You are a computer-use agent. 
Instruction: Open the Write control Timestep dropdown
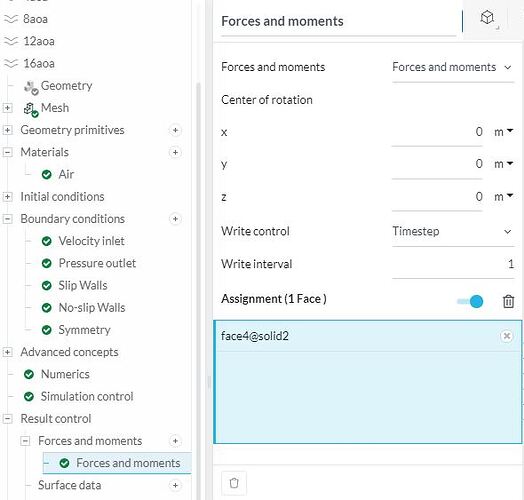point(453,231)
